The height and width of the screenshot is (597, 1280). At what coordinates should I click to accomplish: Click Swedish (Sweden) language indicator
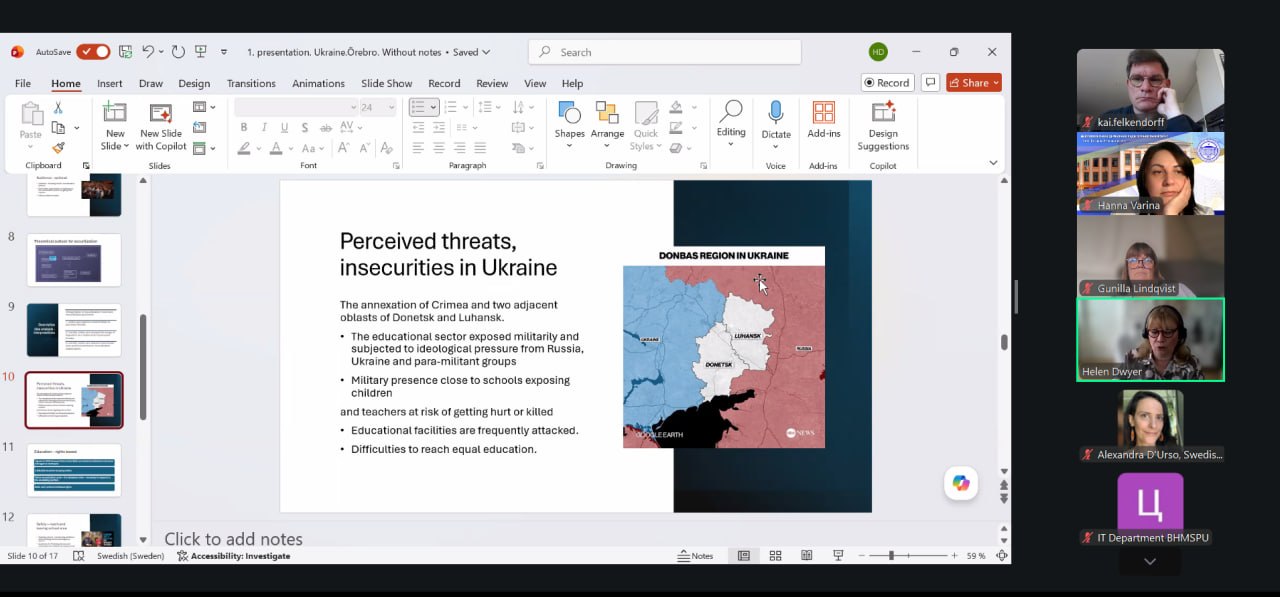[130, 556]
